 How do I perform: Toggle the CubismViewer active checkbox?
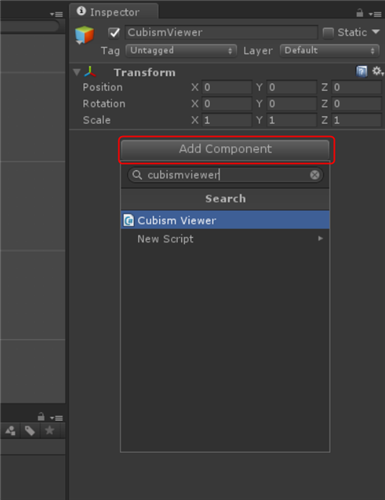tap(114, 33)
